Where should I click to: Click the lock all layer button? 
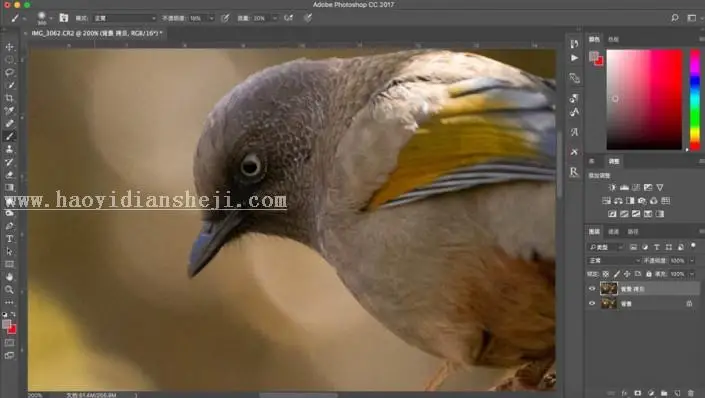pyautogui.click(x=648, y=274)
